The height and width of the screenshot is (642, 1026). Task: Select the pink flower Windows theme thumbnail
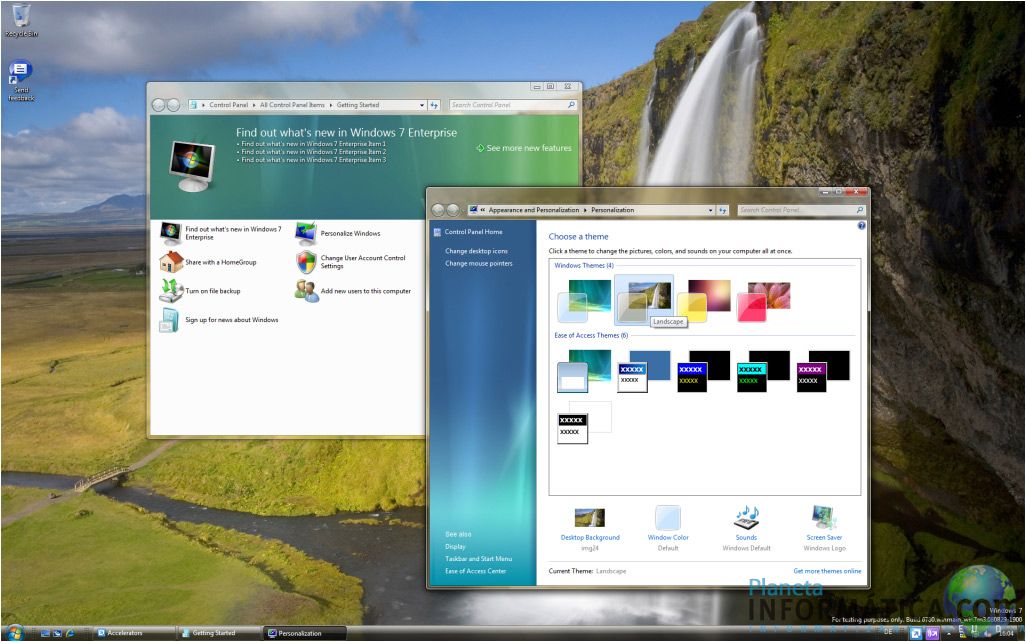(x=764, y=300)
